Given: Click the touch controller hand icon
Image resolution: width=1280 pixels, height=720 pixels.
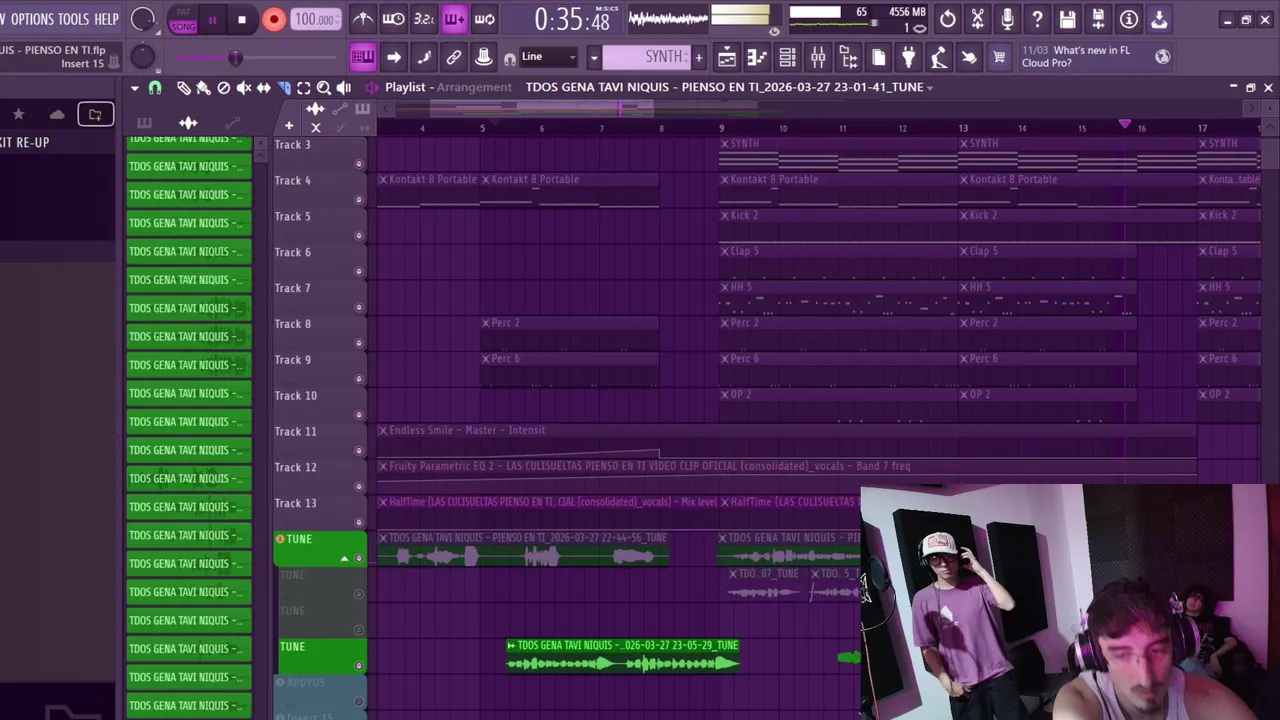Looking at the screenshot, I should pos(968,58).
